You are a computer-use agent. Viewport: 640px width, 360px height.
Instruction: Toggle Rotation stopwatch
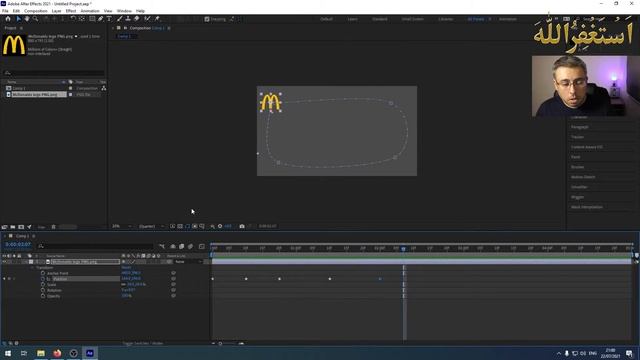pos(43,290)
